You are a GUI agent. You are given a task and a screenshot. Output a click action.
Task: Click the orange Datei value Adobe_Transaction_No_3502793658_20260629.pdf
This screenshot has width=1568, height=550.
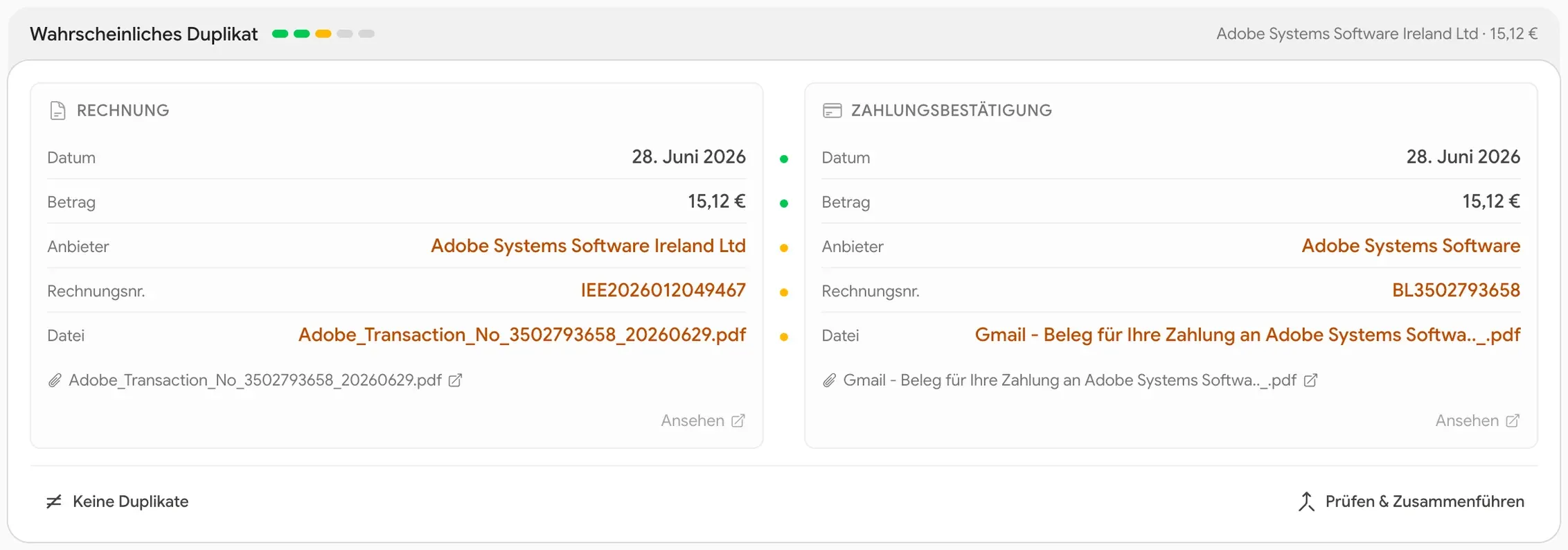522,335
